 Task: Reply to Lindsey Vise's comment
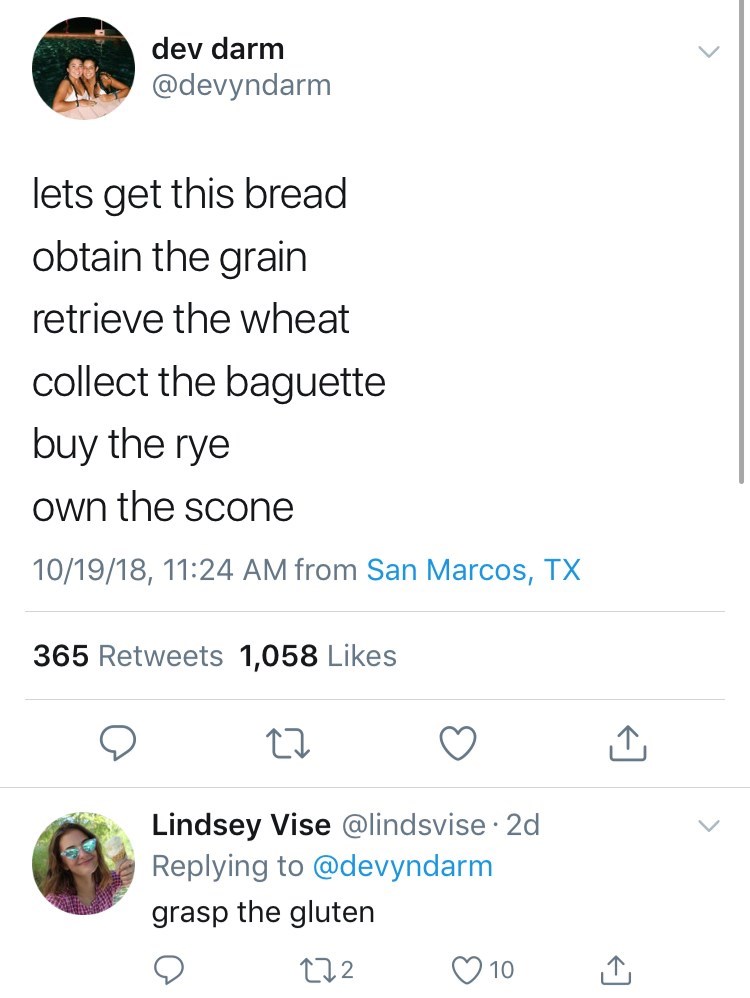167,968
